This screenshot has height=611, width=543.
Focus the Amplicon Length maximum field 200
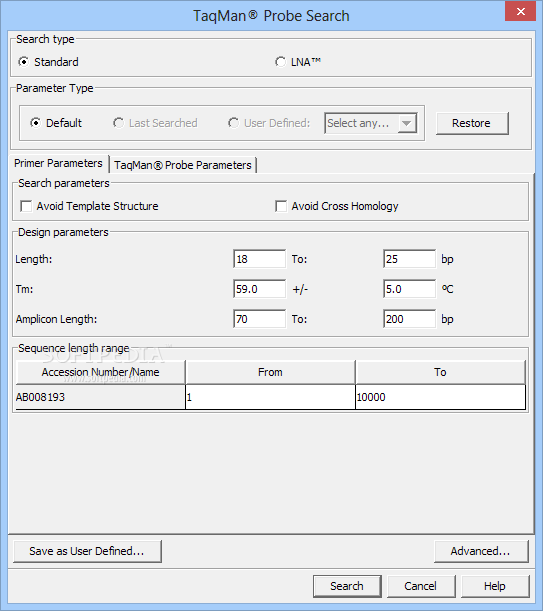409,319
